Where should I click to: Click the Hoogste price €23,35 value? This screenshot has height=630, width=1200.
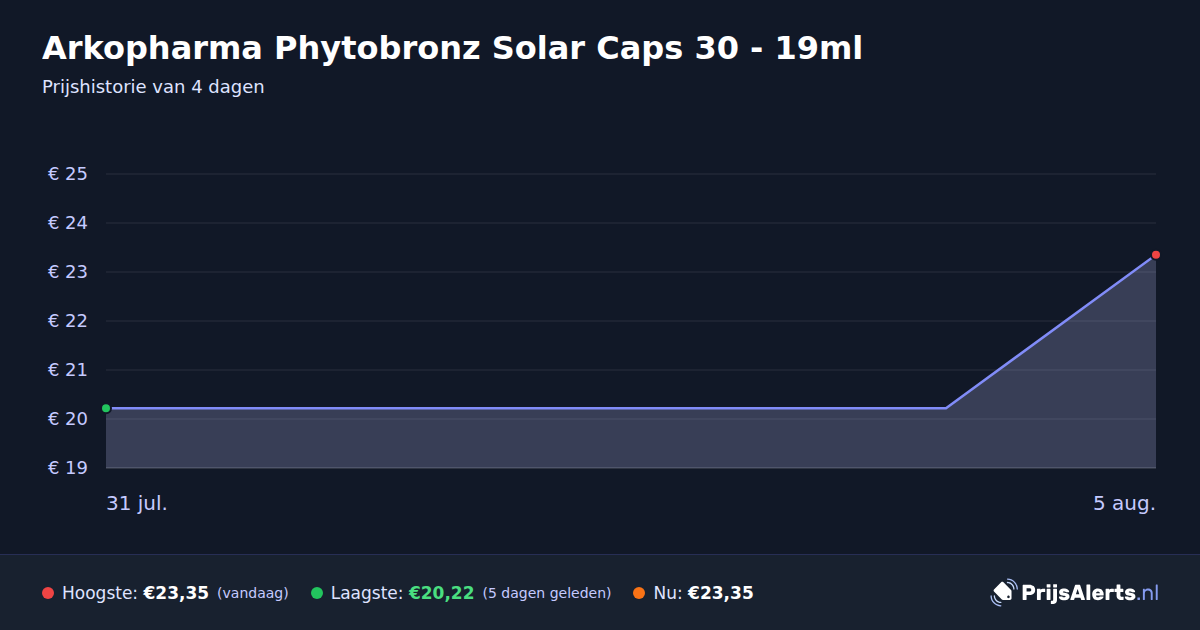click(x=176, y=593)
